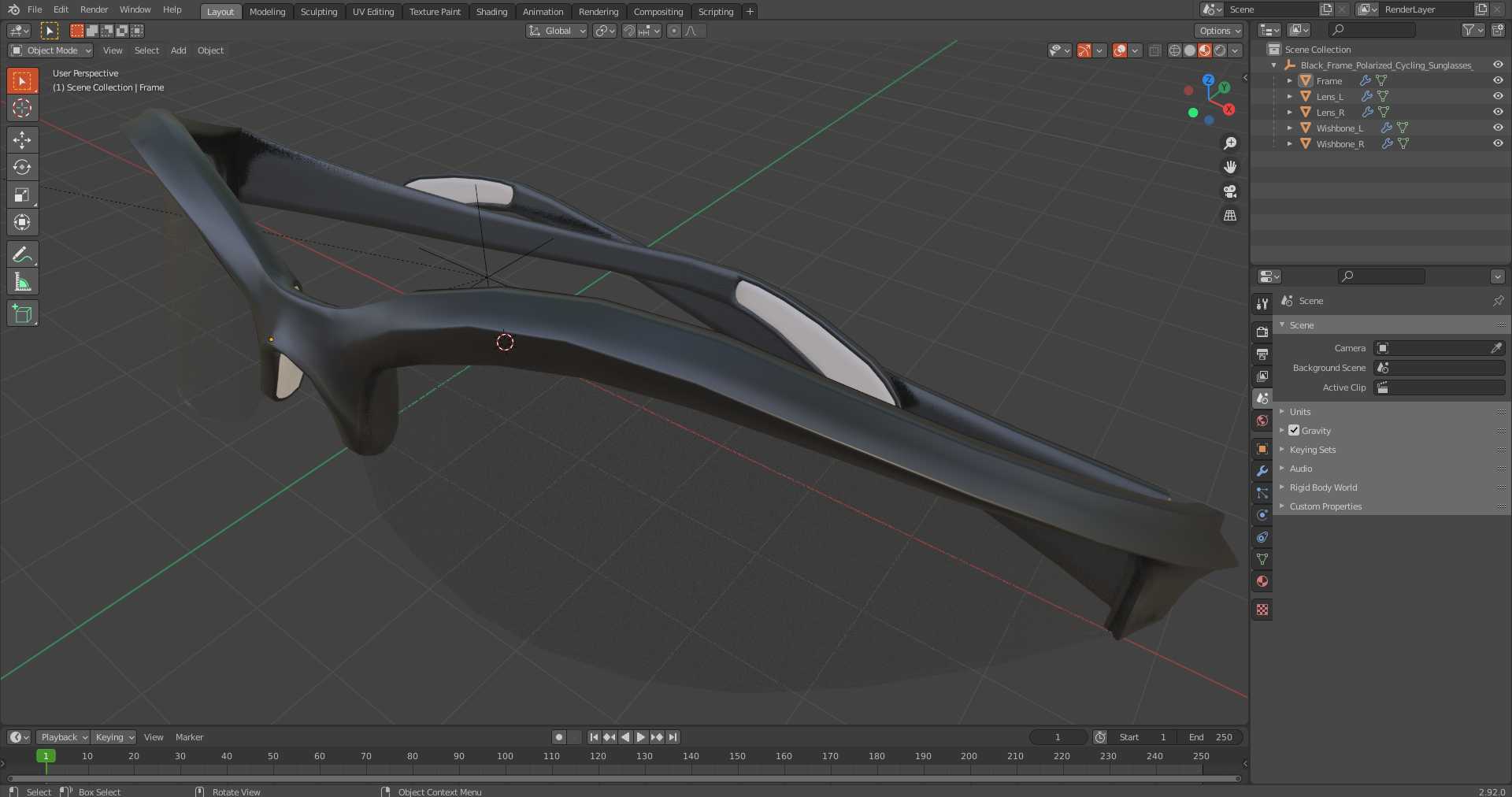Click the pin icon in Scene properties header
1512x797 pixels.
pyautogui.click(x=1498, y=301)
